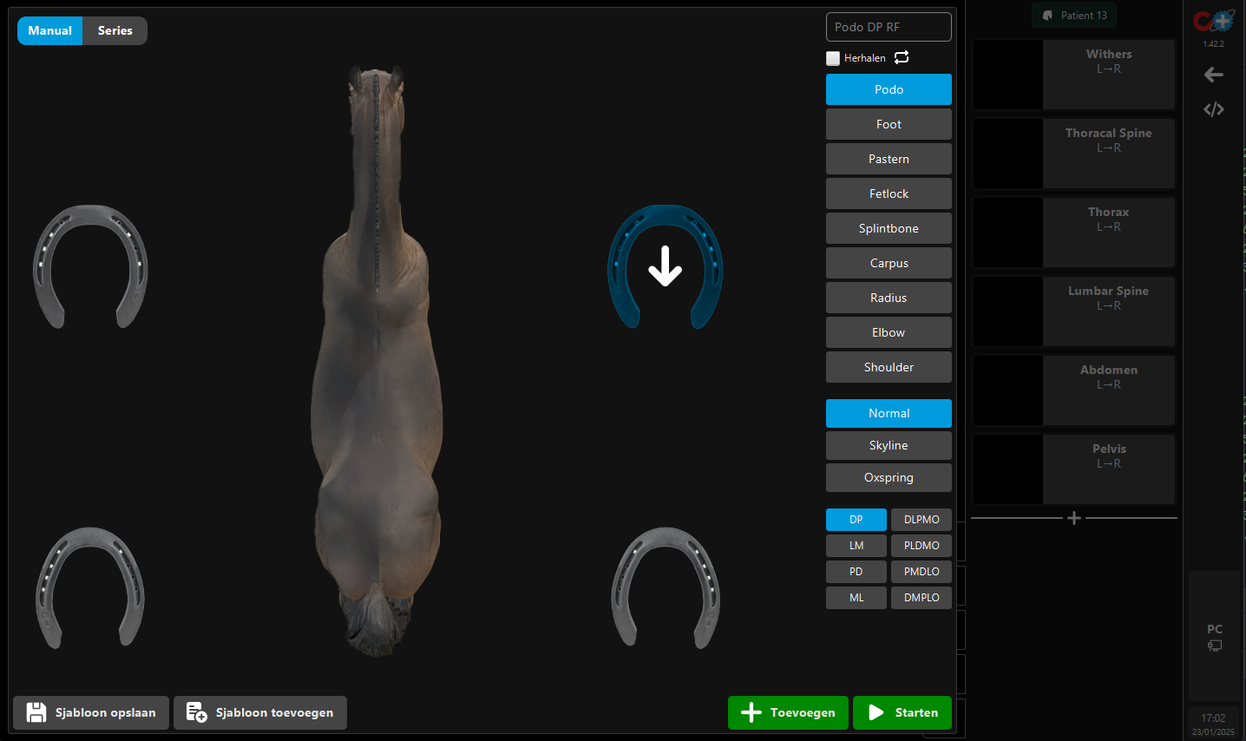Select the front left horseshoe icon
1246x741 pixels.
point(90,266)
